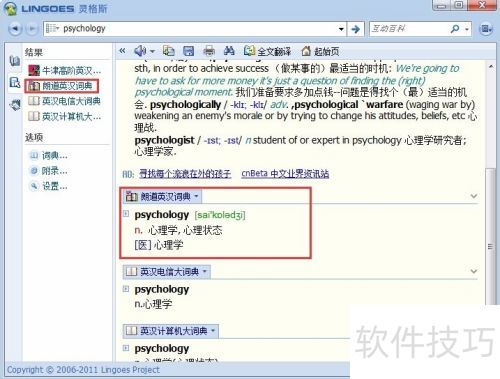This screenshot has height=379, width=500.
Task: Print the entry with the printer icon
Action: [209, 51]
